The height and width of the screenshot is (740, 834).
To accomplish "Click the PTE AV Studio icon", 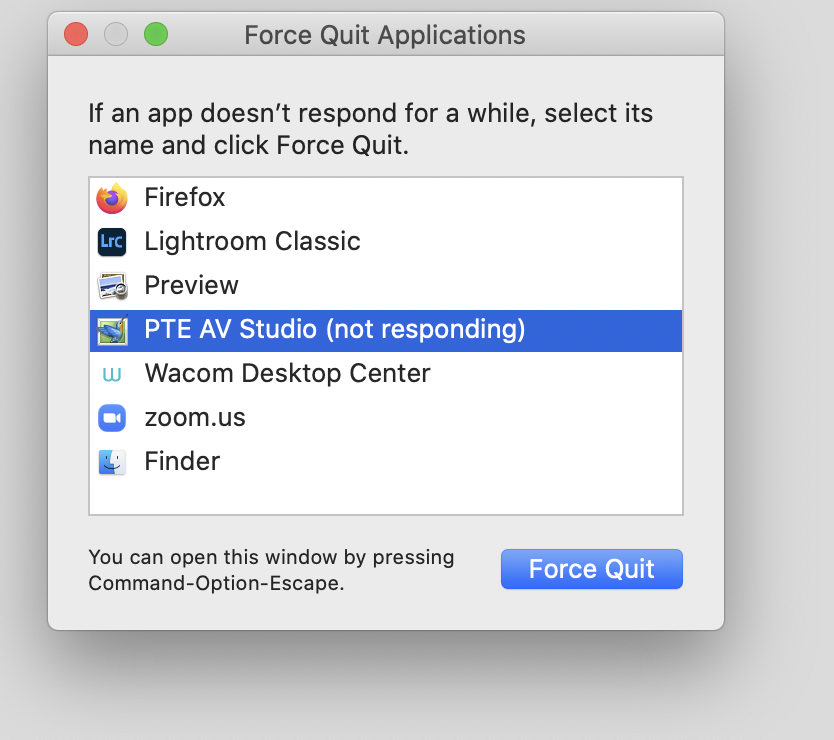I will pos(112,330).
